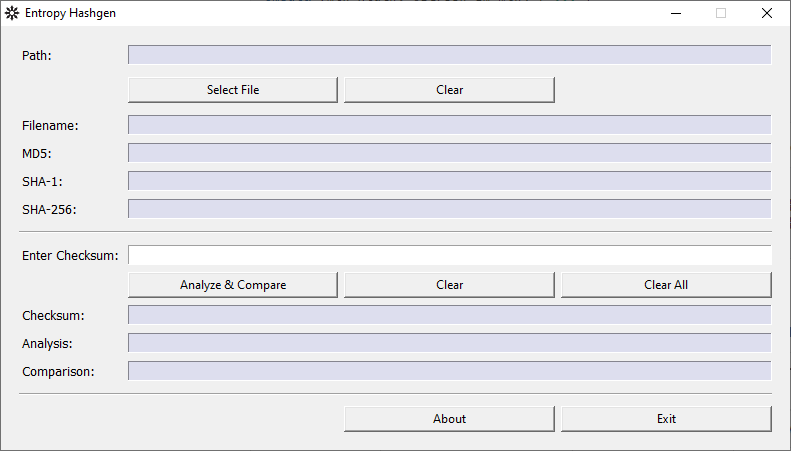Screen dimensions: 791x451
Task: Click the Analysis result field
Action: coord(449,343)
